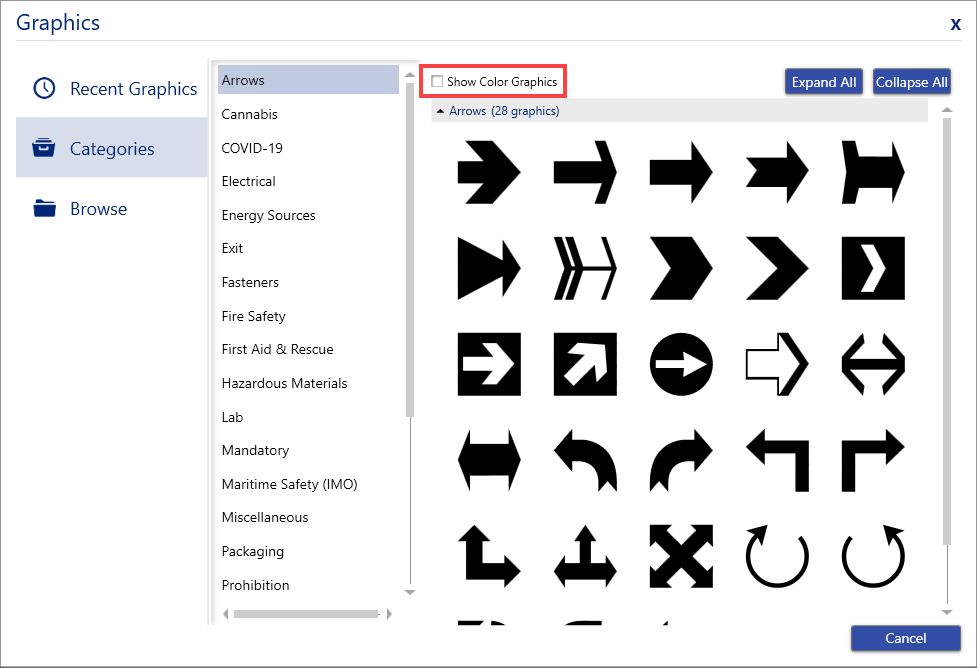Switch to the Categories tab
The image size is (977, 668).
tap(111, 149)
